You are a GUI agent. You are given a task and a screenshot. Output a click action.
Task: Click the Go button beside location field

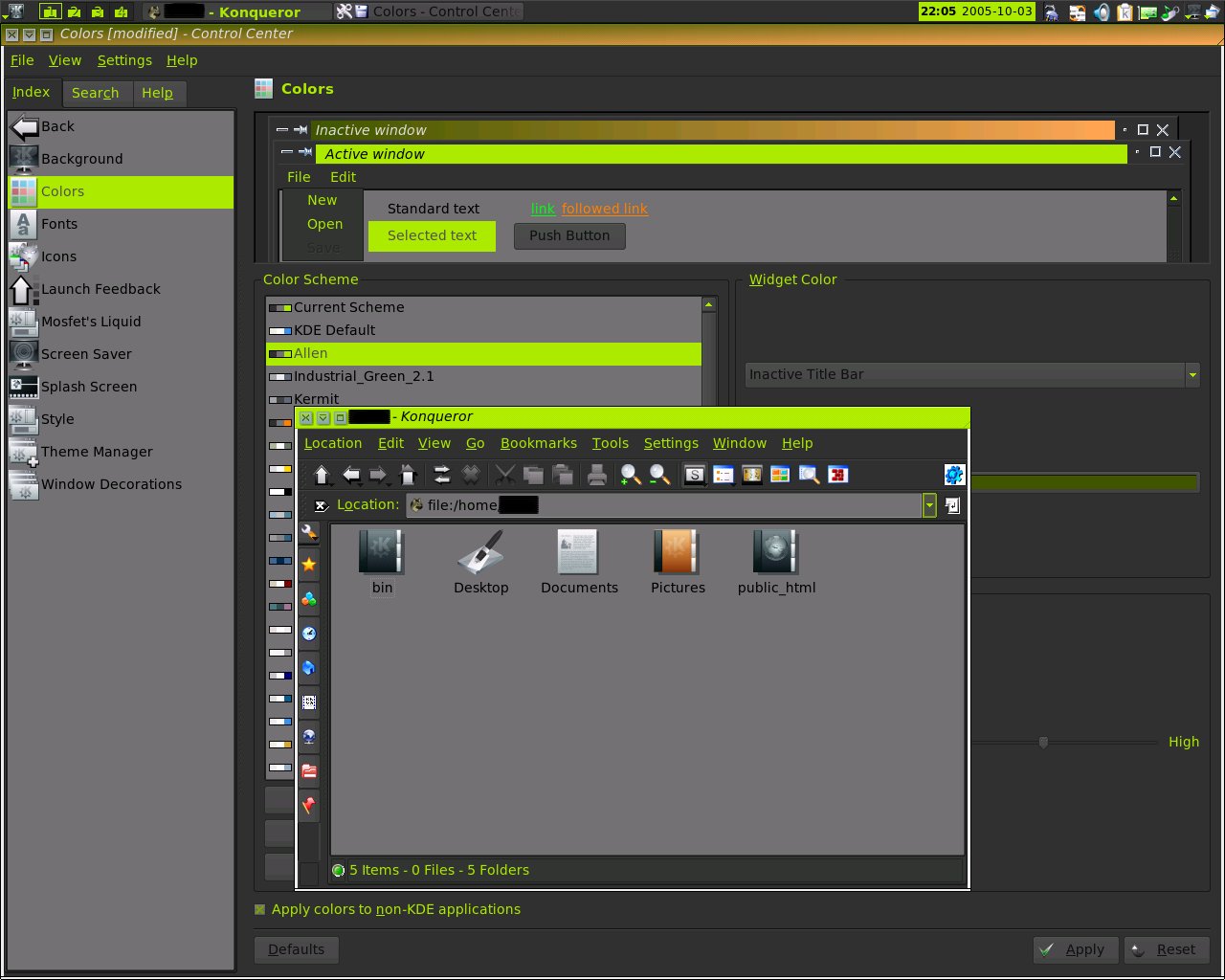953,505
